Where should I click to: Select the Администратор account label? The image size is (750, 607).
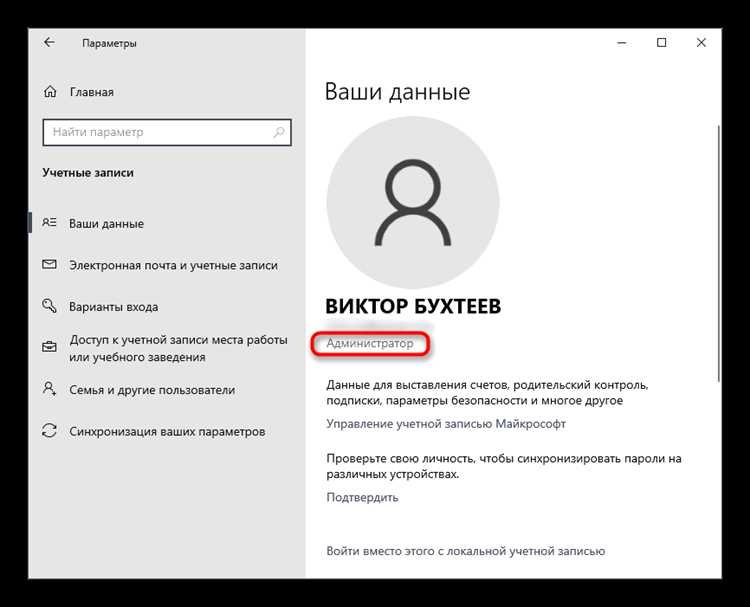370,343
